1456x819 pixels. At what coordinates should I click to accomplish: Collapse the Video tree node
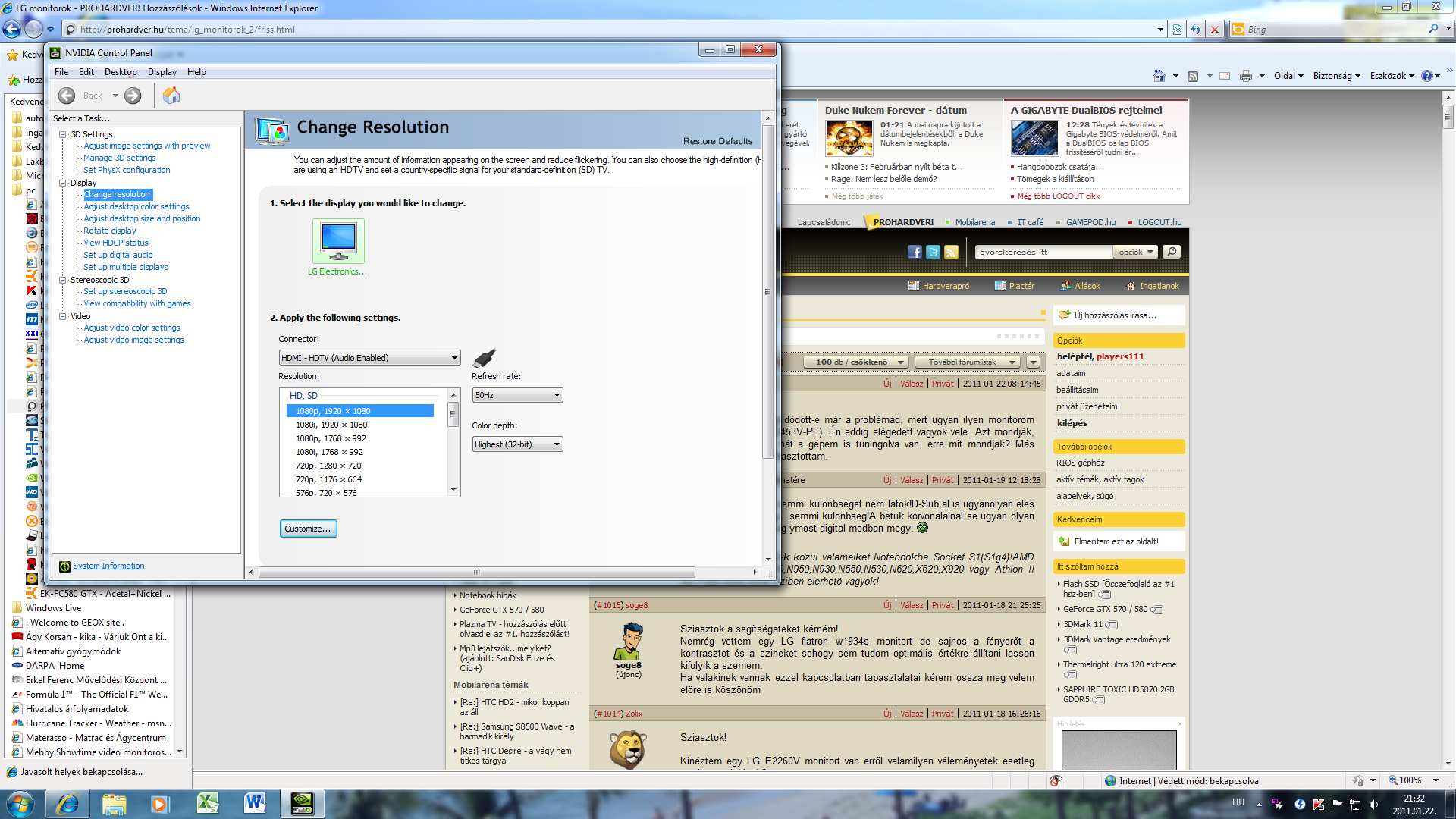click(63, 316)
